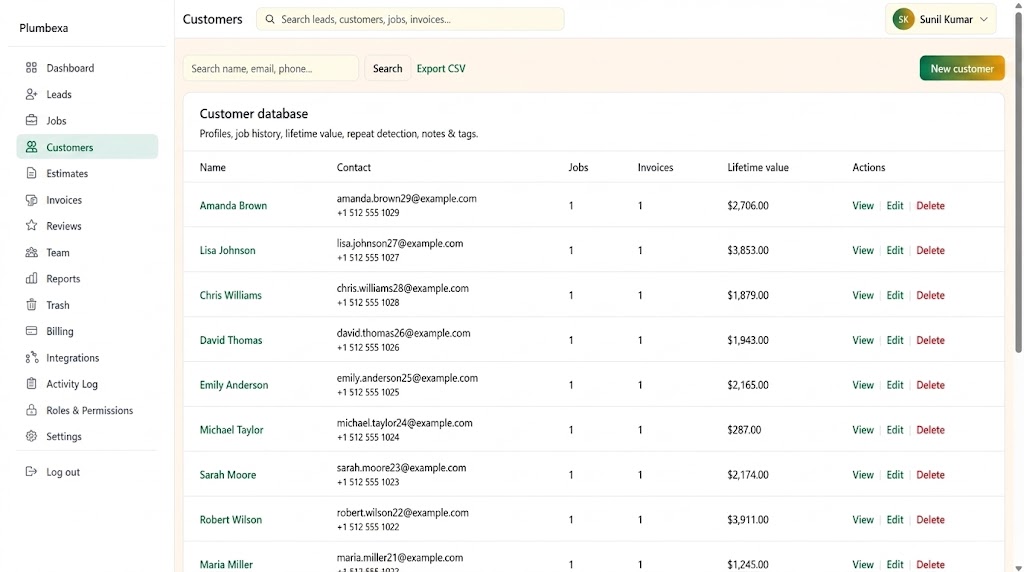Image resolution: width=1024 pixels, height=572 pixels.
Task: Open Dashboard in the sidebar
Action: coord(88,68)
